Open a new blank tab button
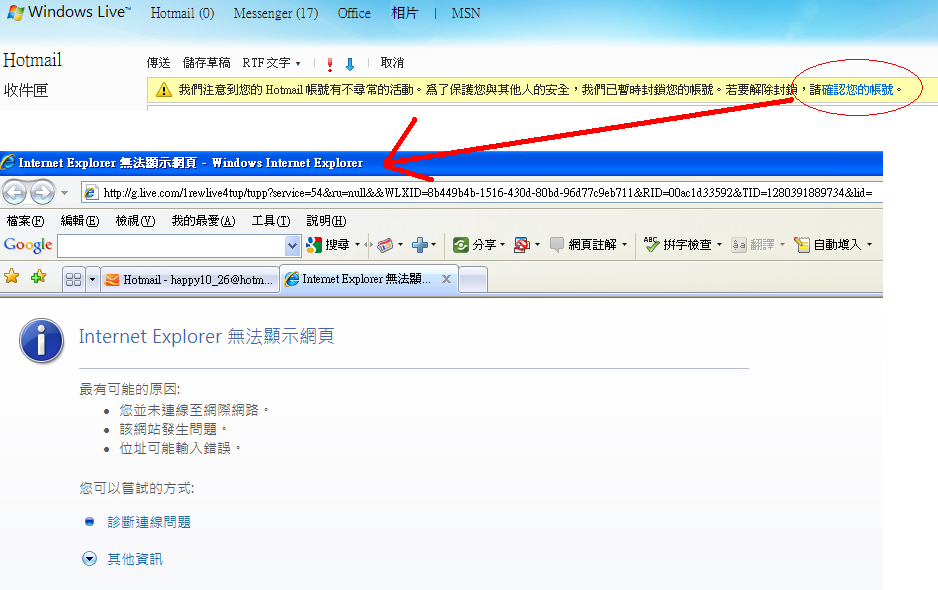Screen dimensions: 938x590 [x=473, y=280]
